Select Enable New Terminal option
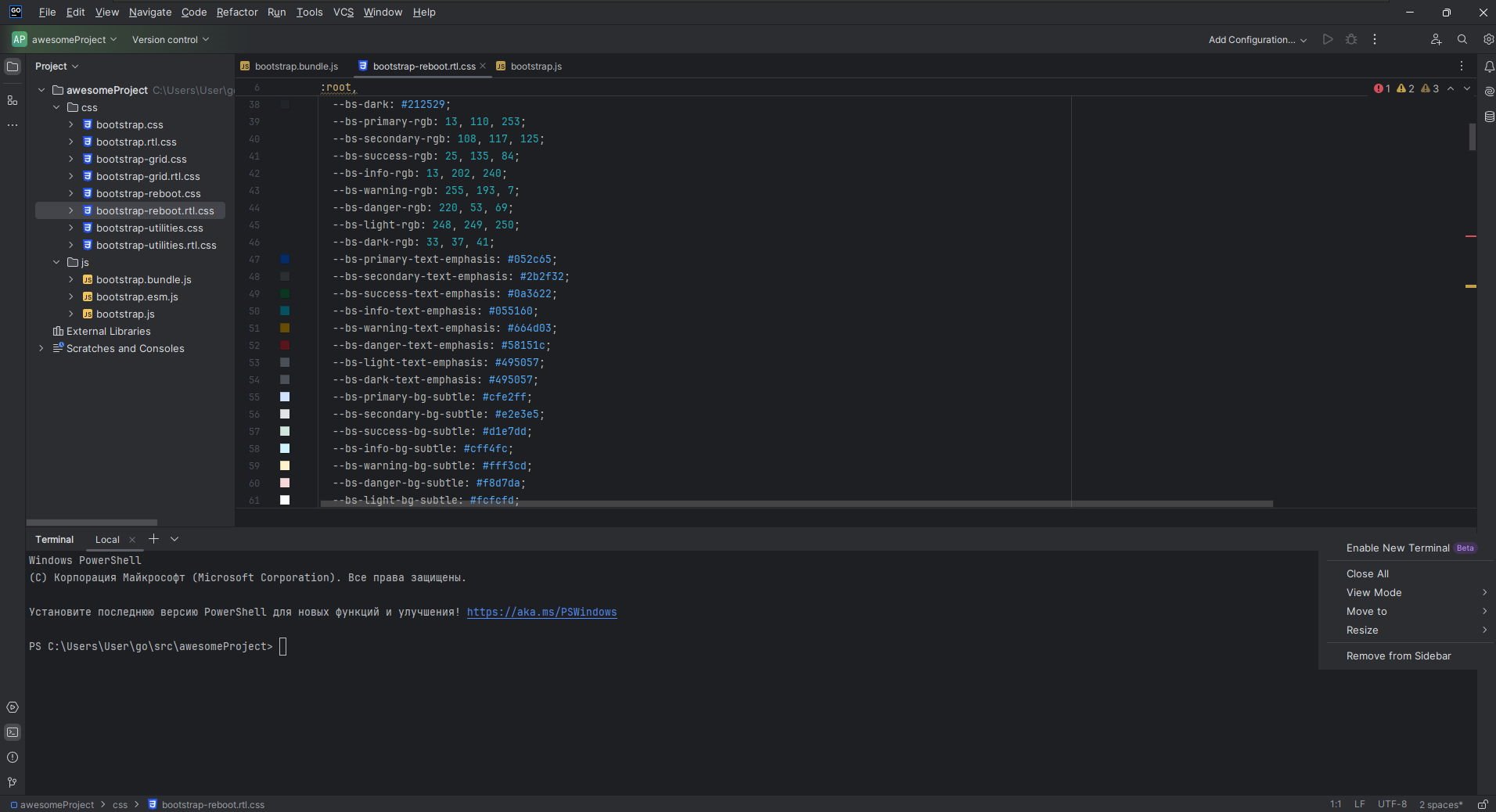The width and height of the screenshot is (1496, 812). 1411,548
